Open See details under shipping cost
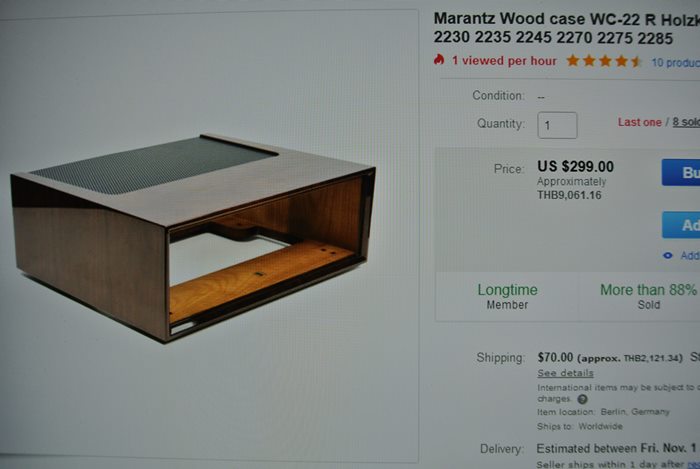The image size is (700, 469). point(566,373)
